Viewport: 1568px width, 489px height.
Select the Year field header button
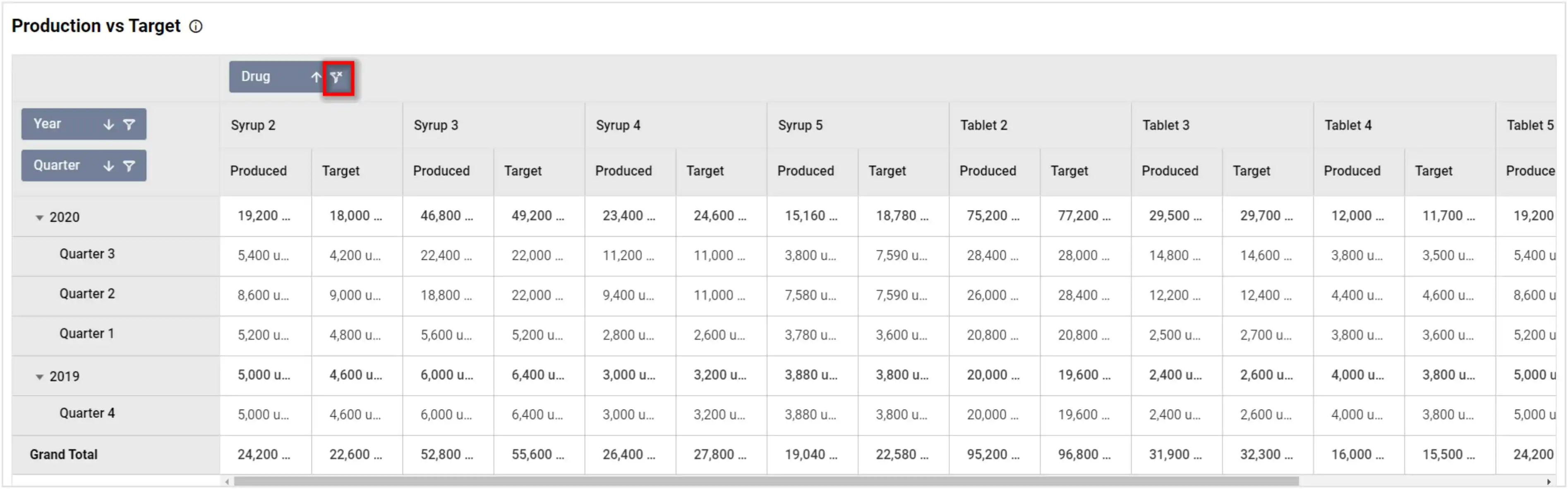[55, 124]
